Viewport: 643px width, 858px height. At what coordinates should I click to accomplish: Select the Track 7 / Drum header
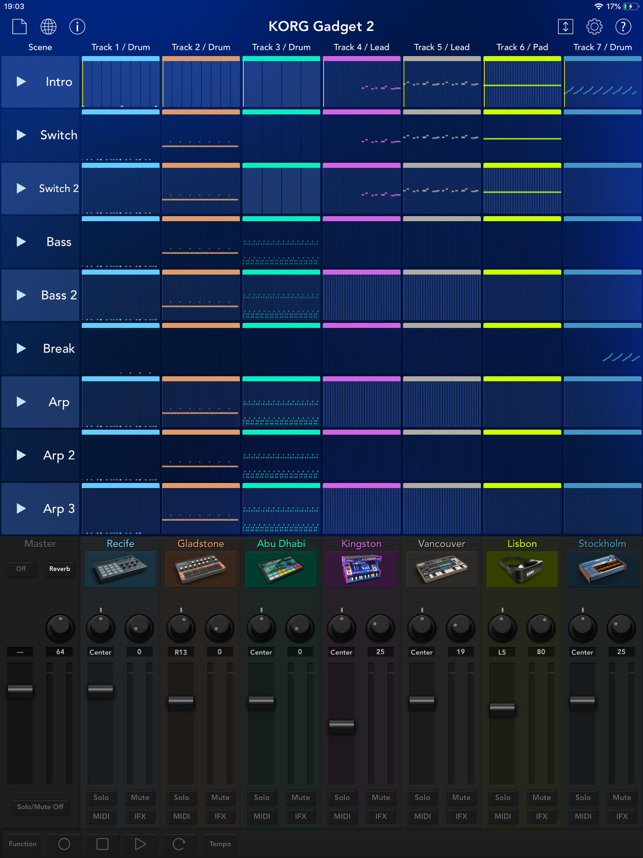click(x=603, y=47)
